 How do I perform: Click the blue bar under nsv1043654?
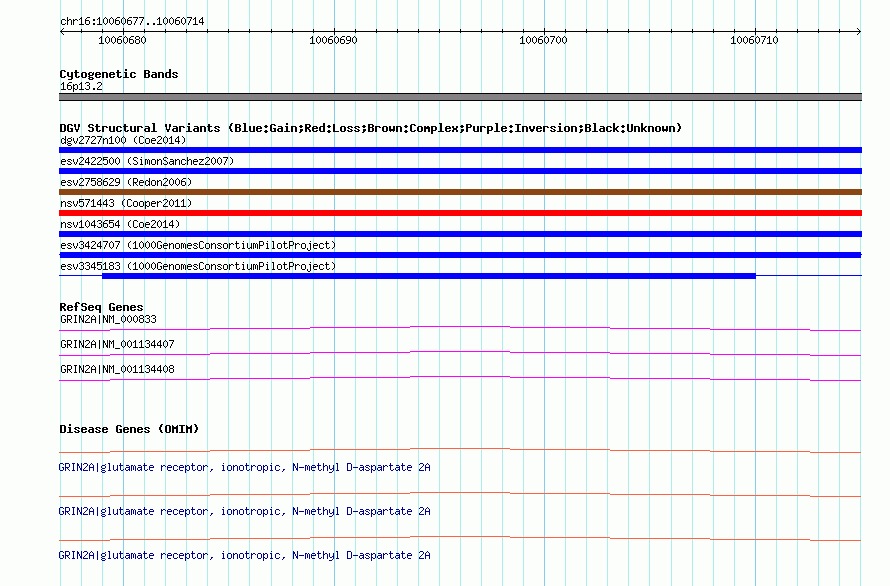[x=460, y=234]
